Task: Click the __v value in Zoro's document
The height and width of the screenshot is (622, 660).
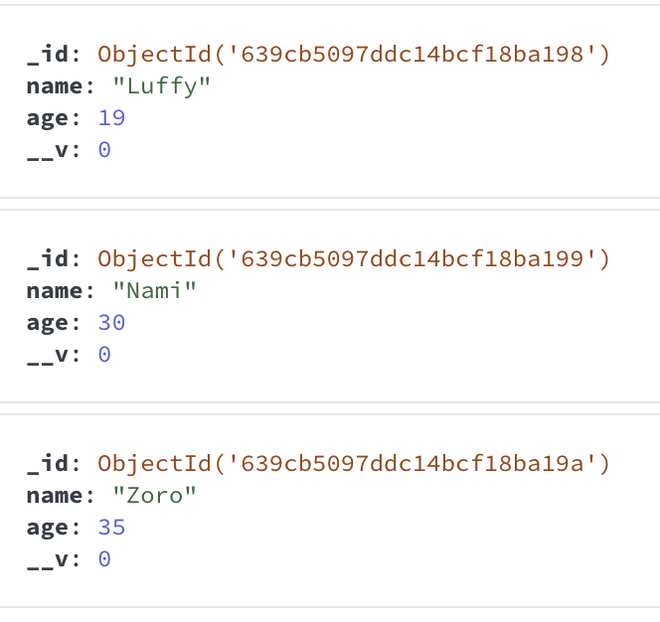Action: click(104, 559)
